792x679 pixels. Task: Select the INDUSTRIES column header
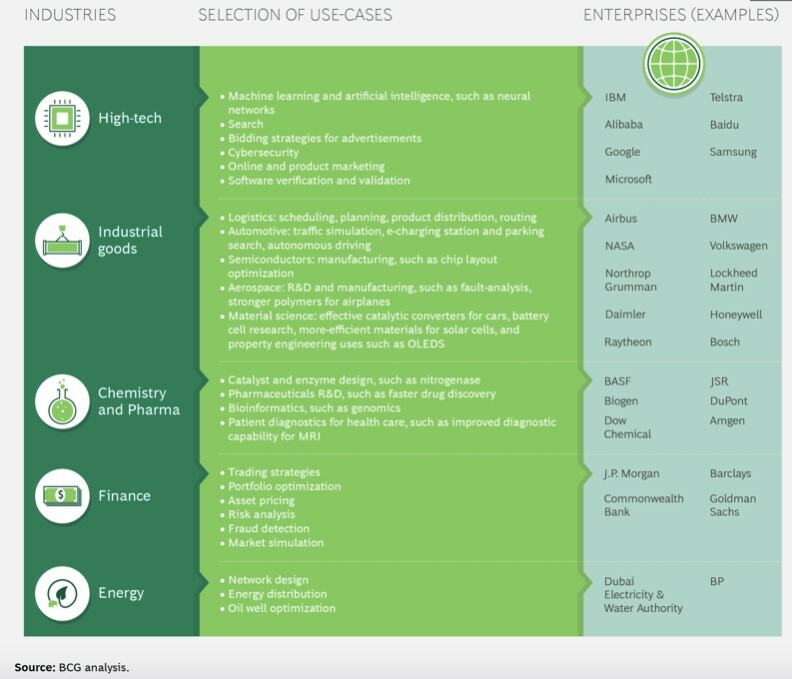tap(70, 15)
